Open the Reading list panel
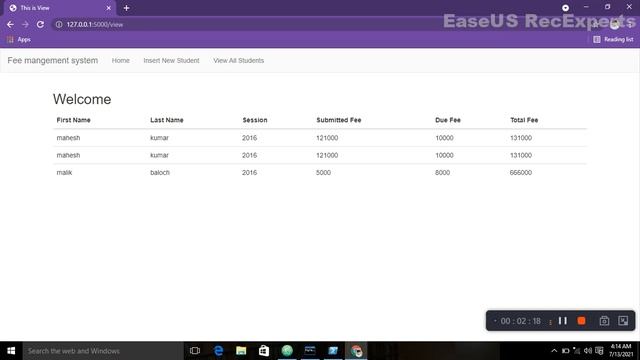This screenshot has width=640, height=360. [613, 40]
